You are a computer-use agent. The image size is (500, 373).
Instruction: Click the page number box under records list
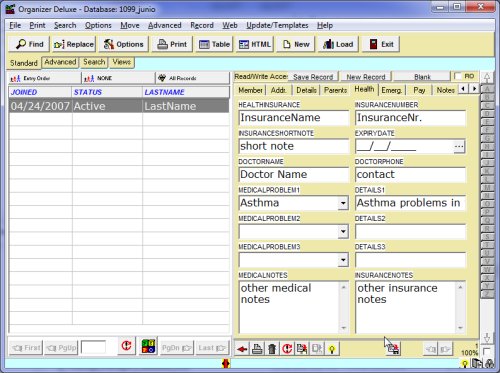tap(93, 348)
